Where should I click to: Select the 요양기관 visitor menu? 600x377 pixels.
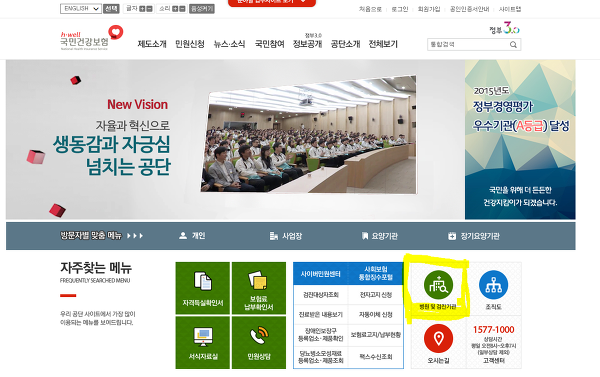click(x=380, y=236)
